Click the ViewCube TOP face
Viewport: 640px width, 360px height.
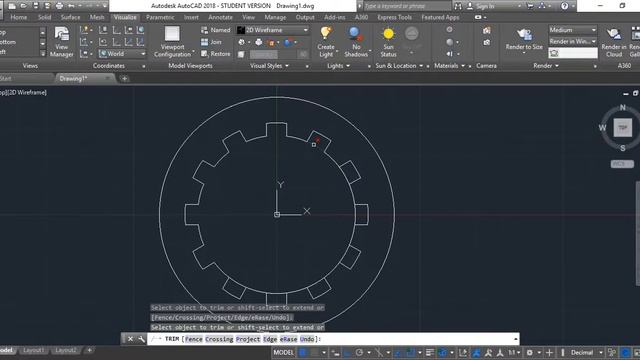point(622,128)
